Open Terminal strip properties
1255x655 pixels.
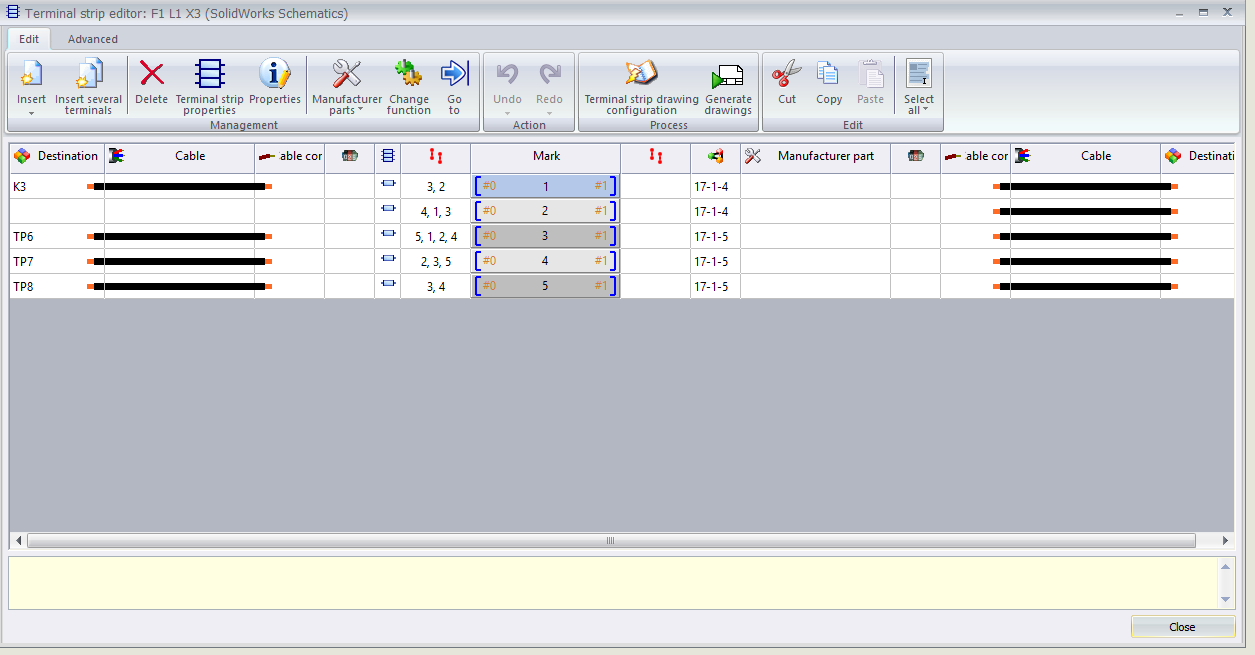click(209, 76)
